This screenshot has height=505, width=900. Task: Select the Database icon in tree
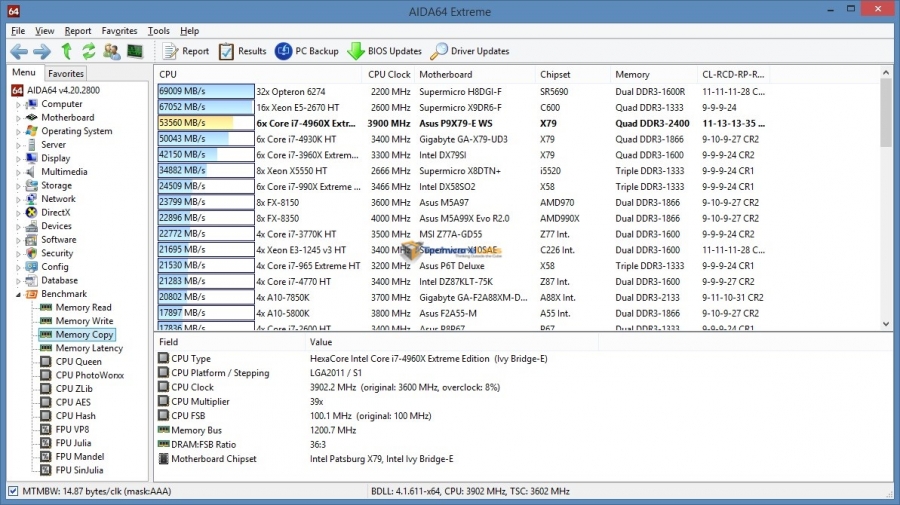[32, 280]
